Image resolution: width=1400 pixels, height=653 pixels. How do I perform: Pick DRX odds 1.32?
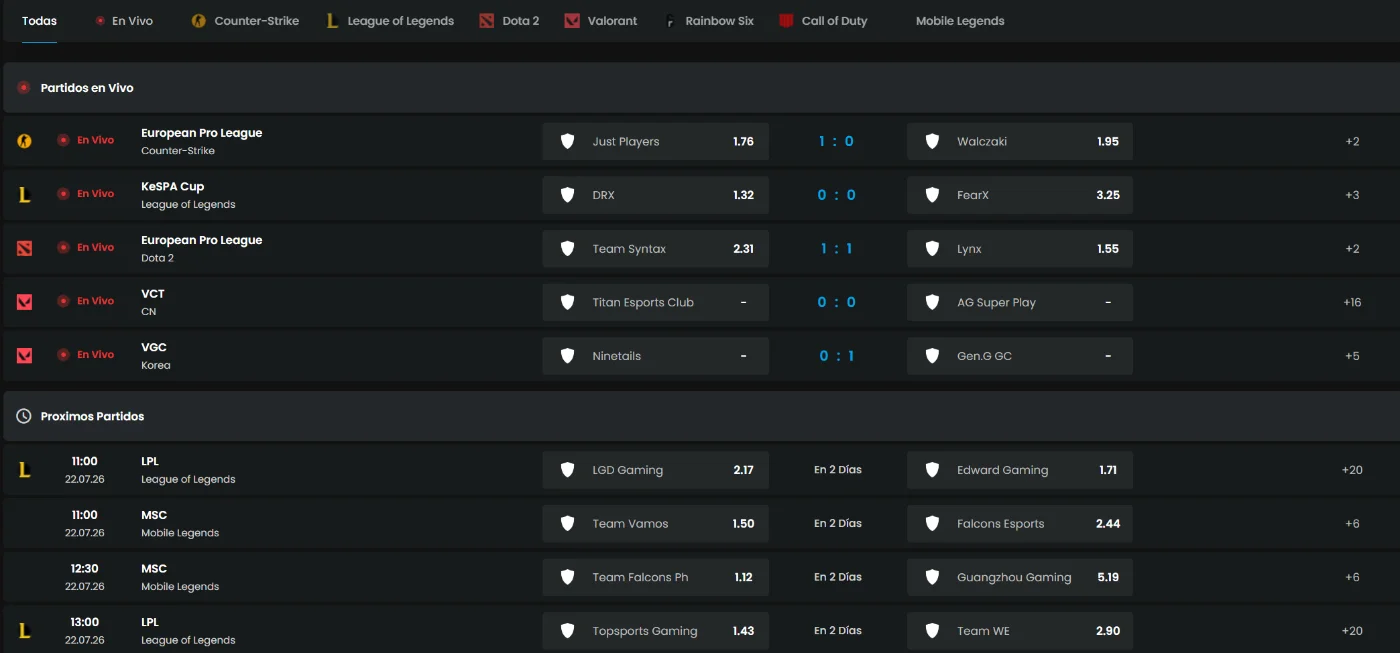656,195
